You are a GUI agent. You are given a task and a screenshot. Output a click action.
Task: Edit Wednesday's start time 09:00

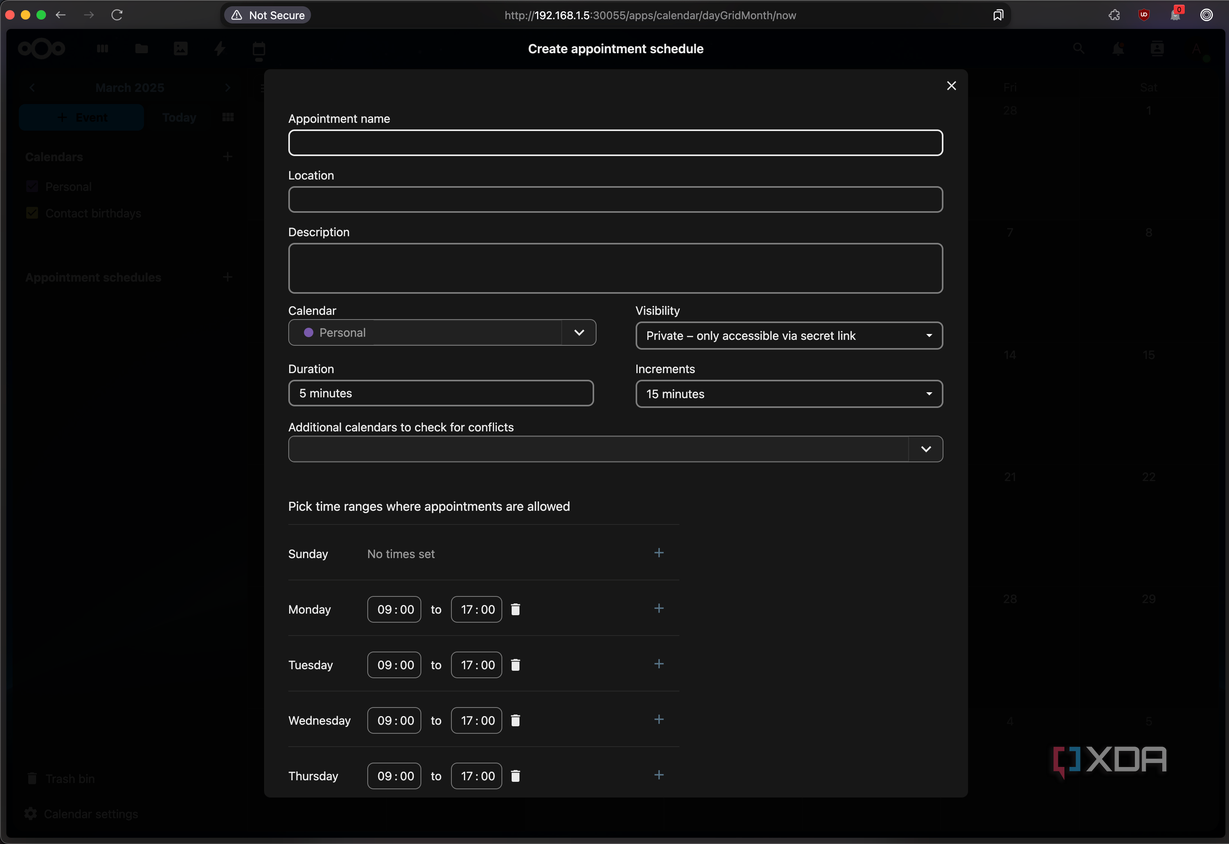point(394,720)
